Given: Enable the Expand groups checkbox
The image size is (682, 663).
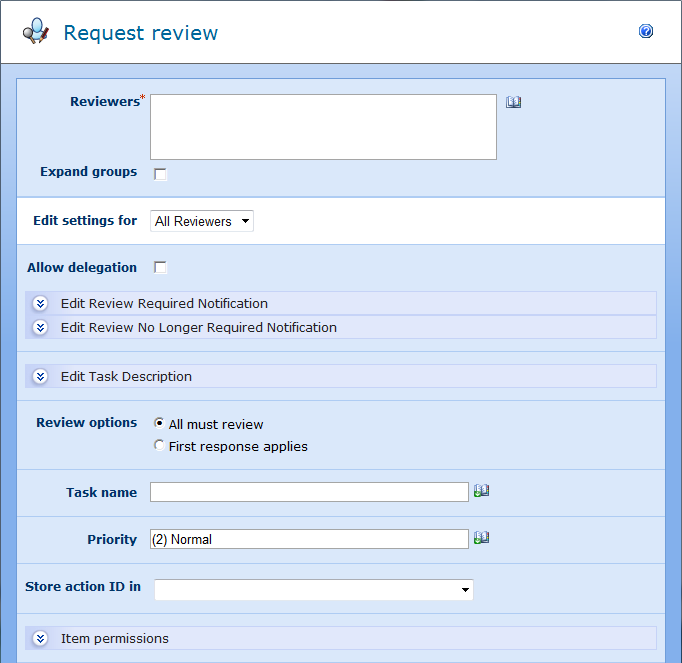Looking at the screenshot, I should coord(160,174).
